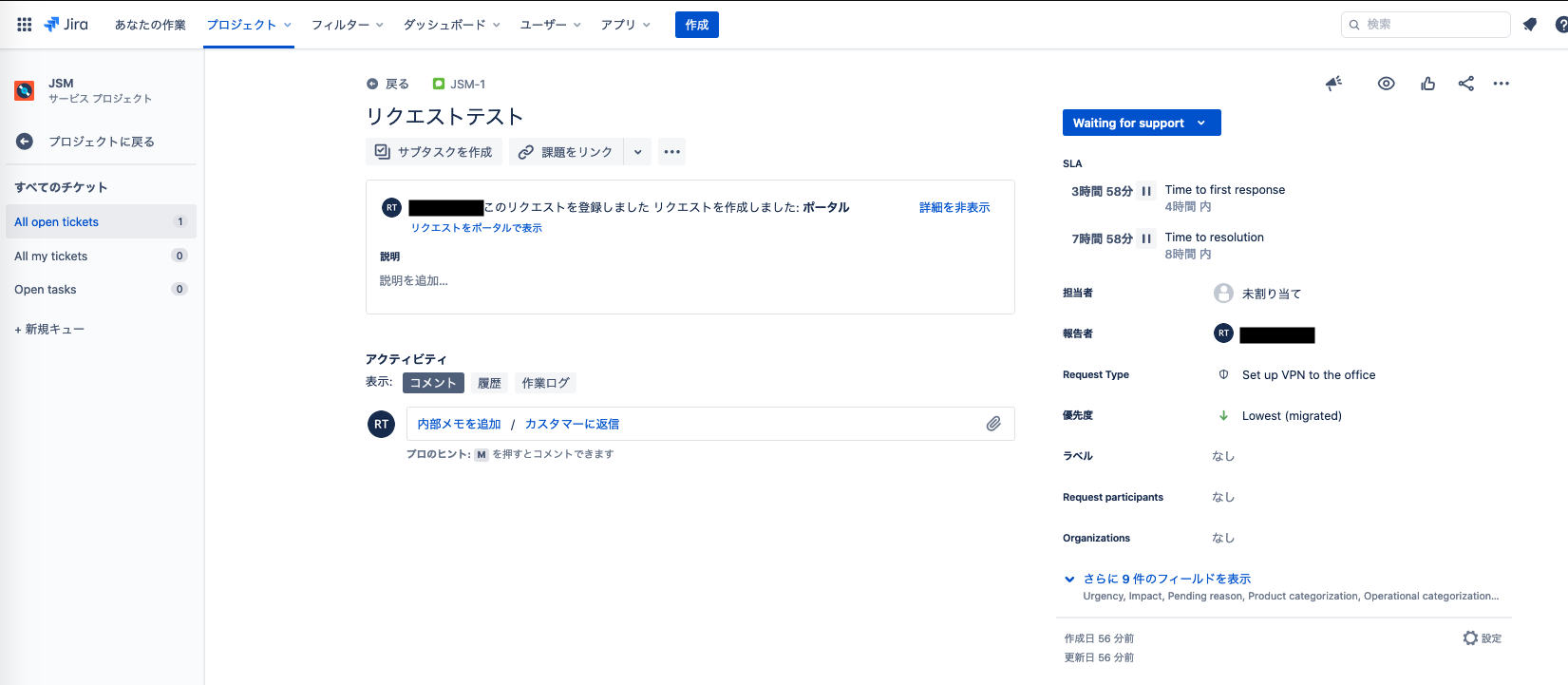Click the attachment paperclip icon

[x=993, y=424]
